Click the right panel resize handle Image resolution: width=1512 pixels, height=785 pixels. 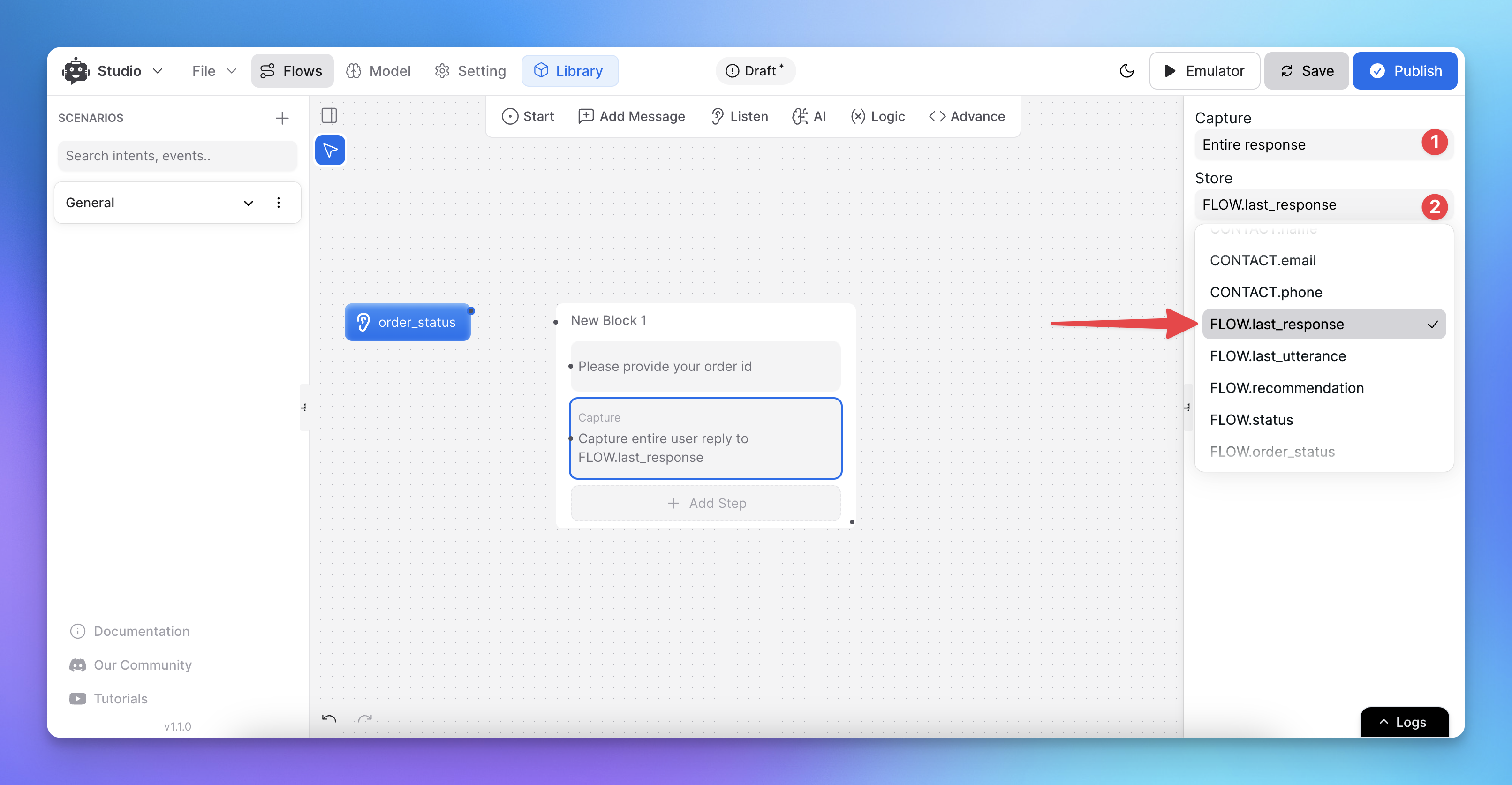click(1188, 407)
